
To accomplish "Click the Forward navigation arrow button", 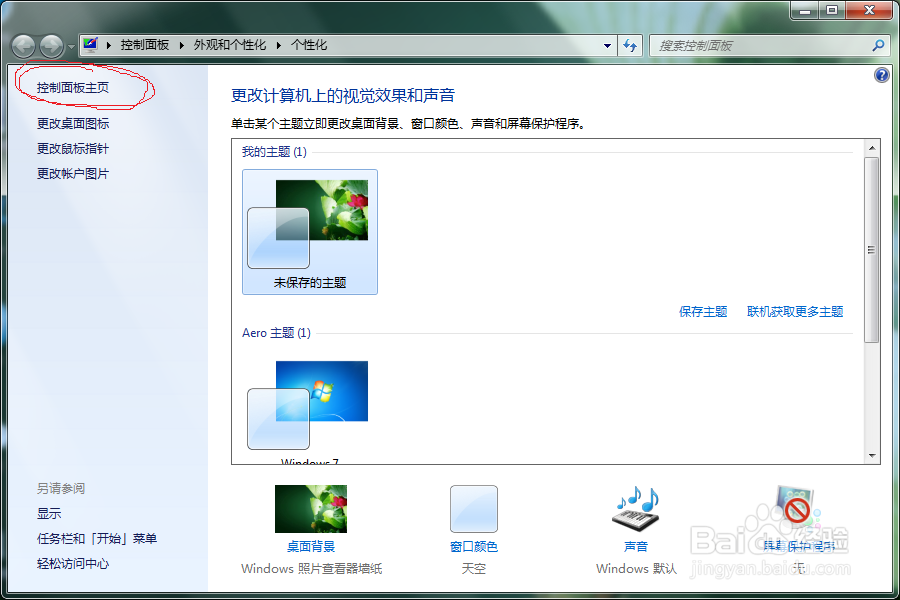I will point(52,46).
